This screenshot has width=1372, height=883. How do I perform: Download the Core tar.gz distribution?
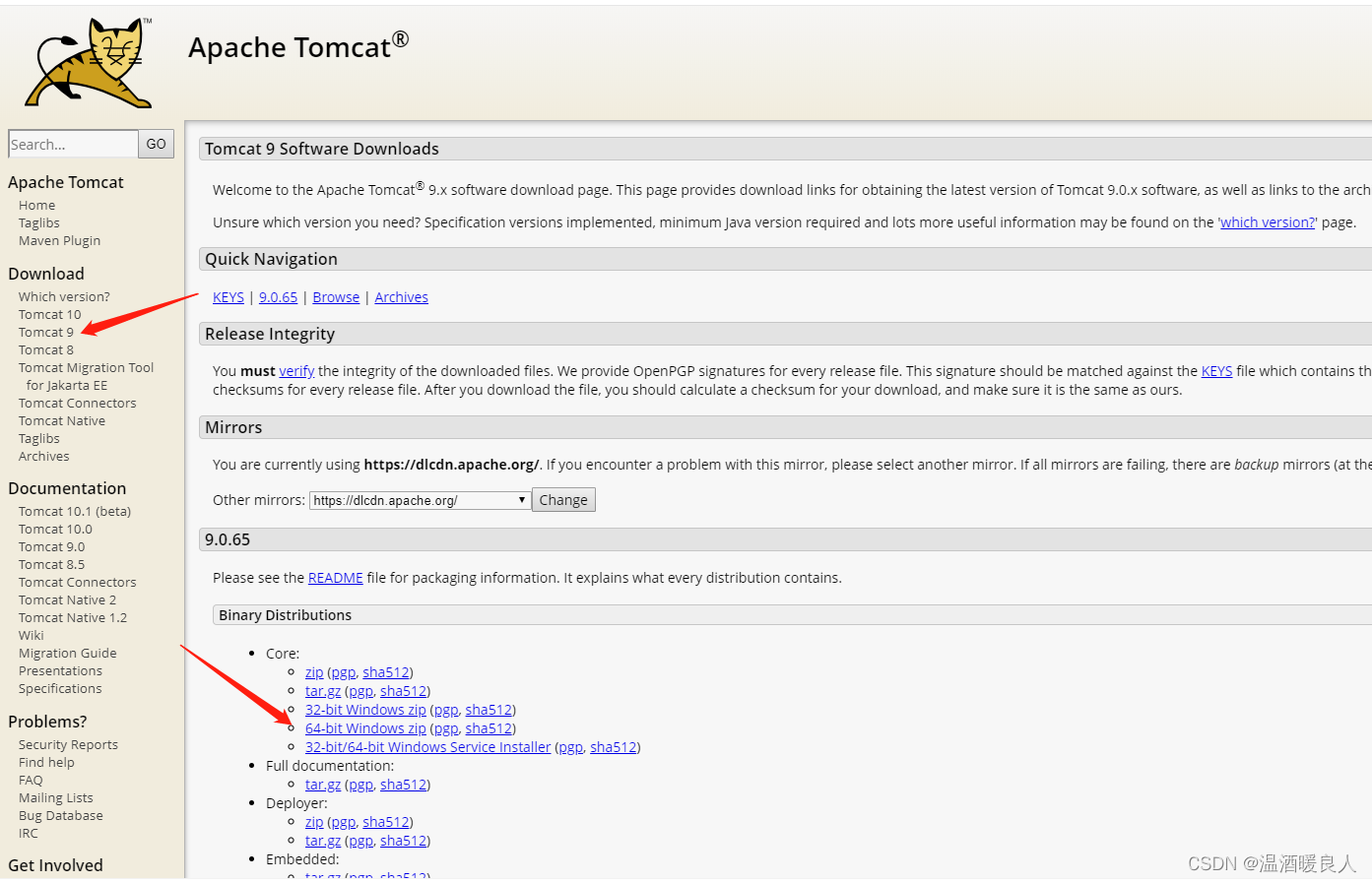pyautogui.click(x=323, y=691)
